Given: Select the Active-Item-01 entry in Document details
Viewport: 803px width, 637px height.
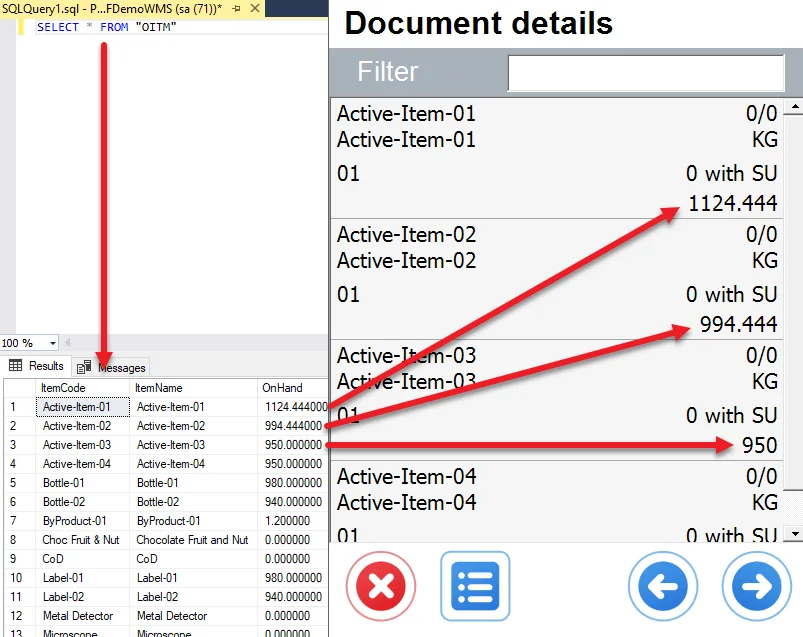Looking at the screenshot, I should click(555, 157).
